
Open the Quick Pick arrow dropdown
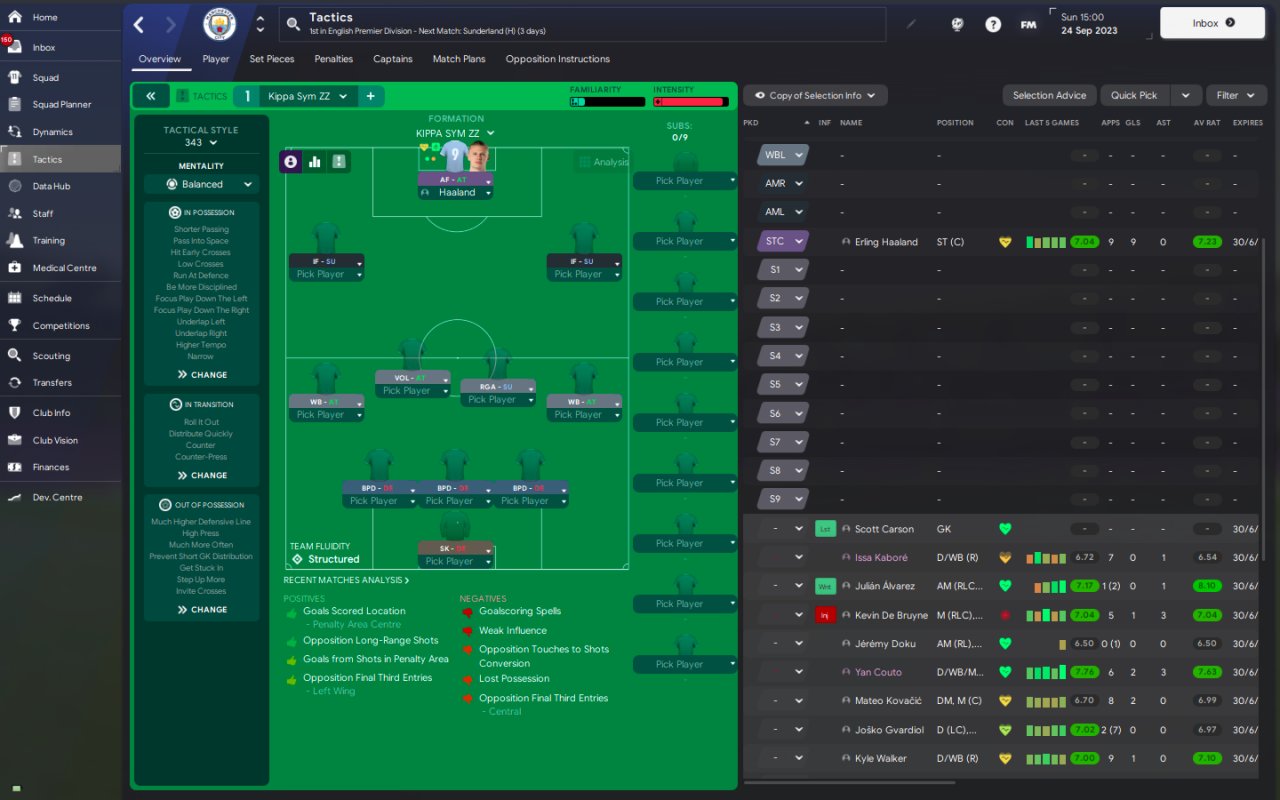tap(1185, 95)
